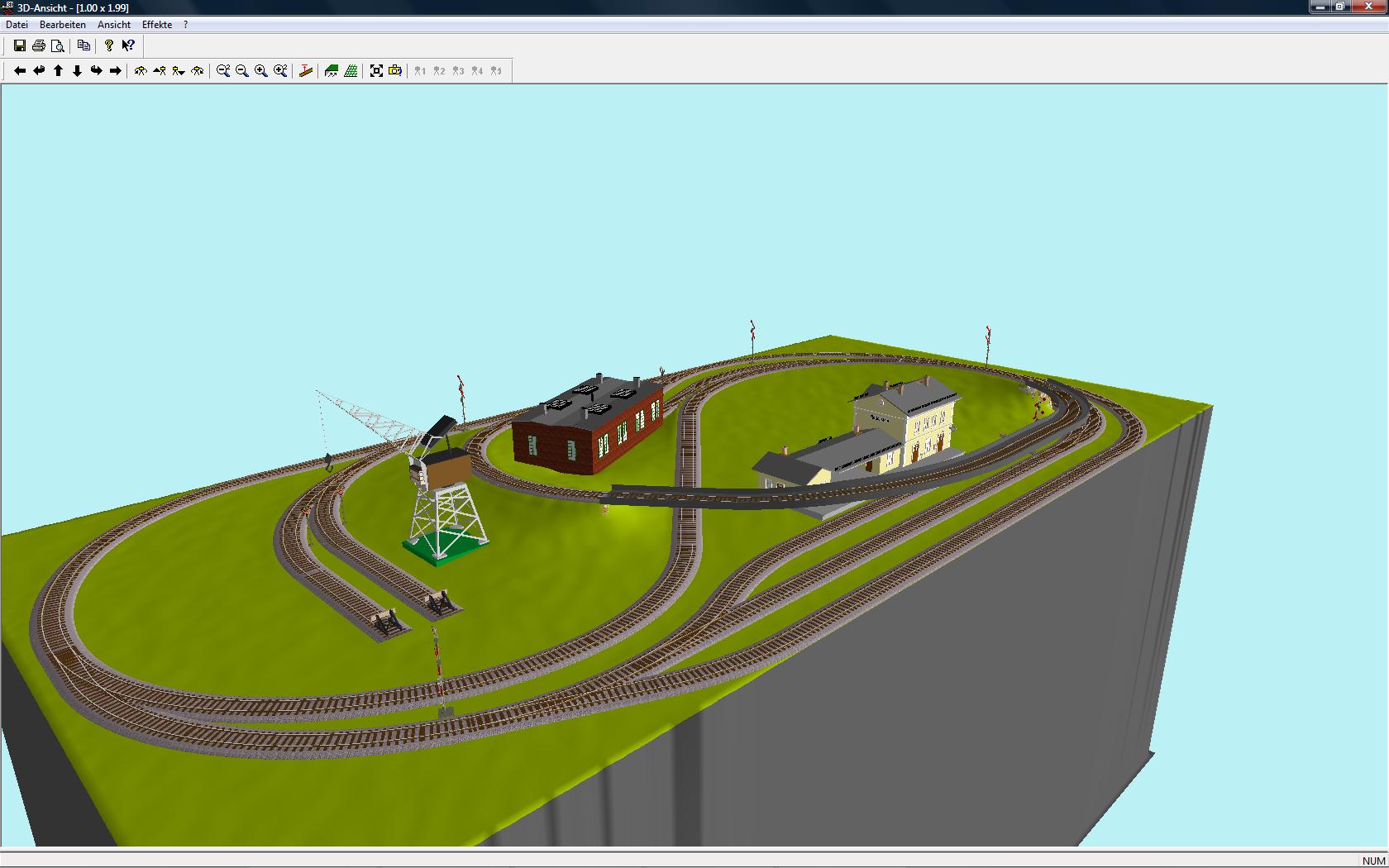Rotate view left with curved left arrow
Image resolution: width=1389 pixels, height=868 pixels.
[x=39, y=71]
